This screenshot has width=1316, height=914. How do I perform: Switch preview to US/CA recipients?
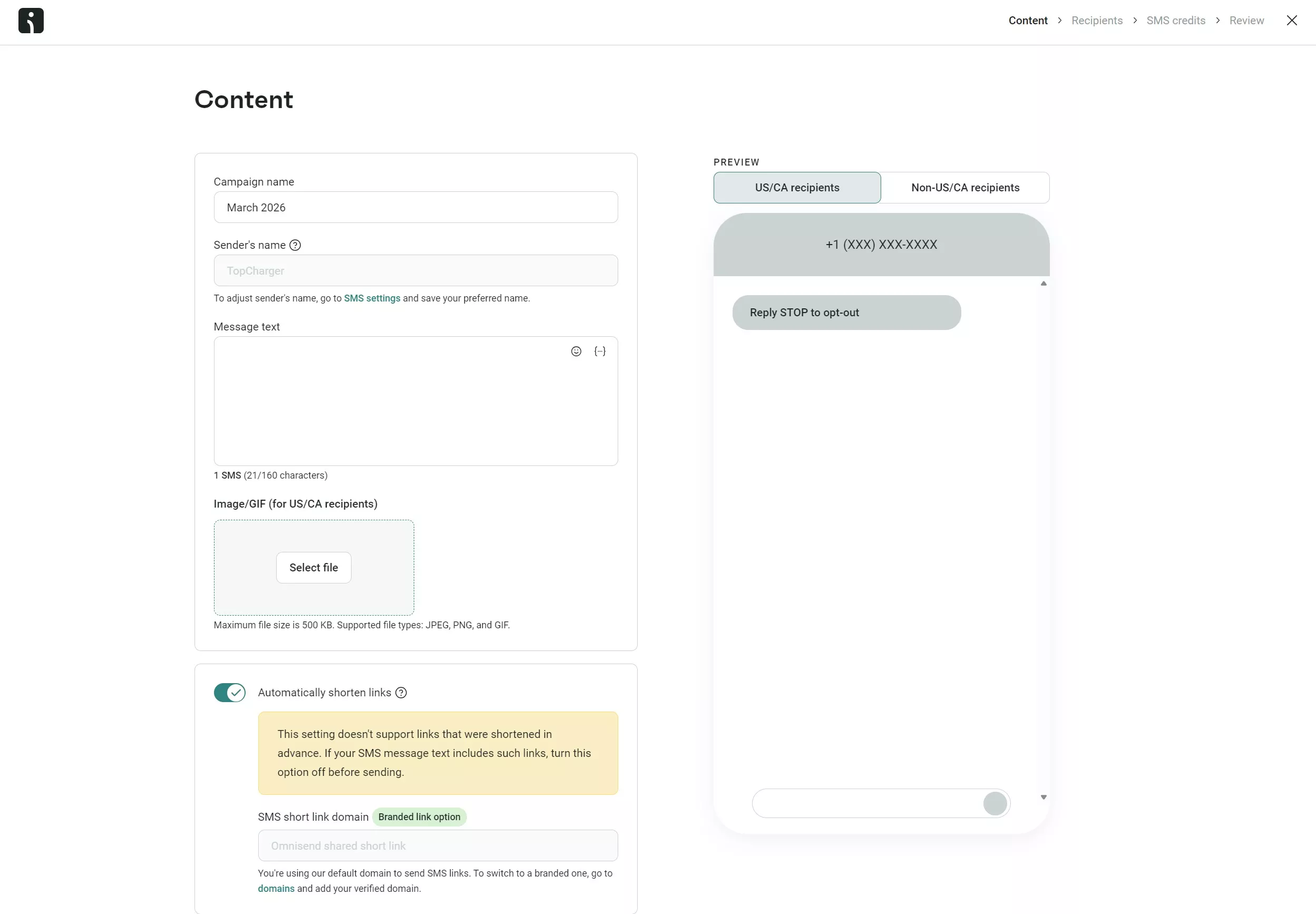796,188
